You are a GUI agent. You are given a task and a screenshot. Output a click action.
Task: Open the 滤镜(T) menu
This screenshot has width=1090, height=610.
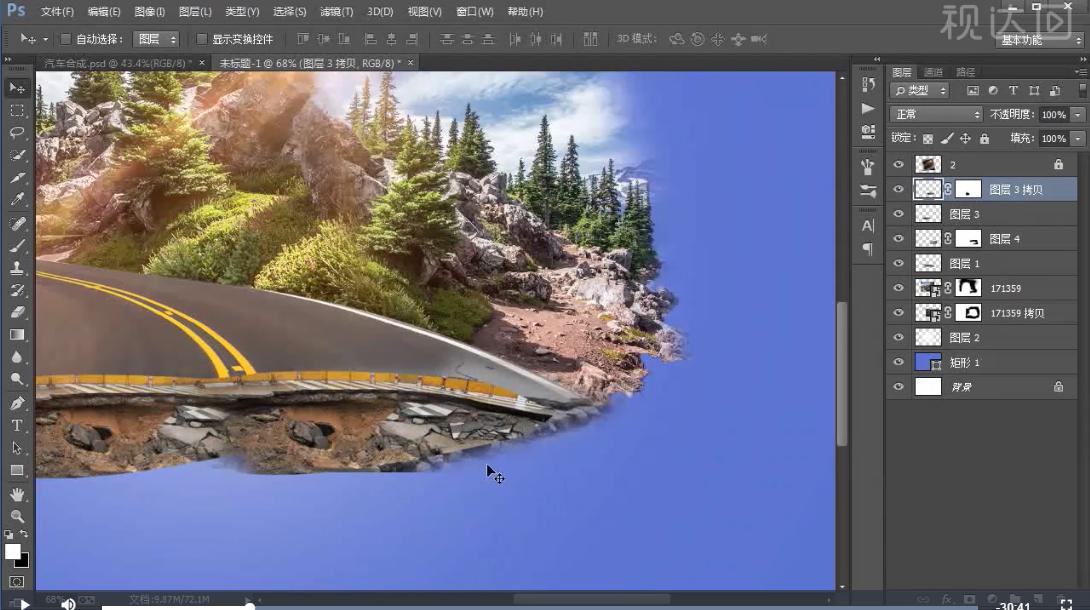(336, 12)
